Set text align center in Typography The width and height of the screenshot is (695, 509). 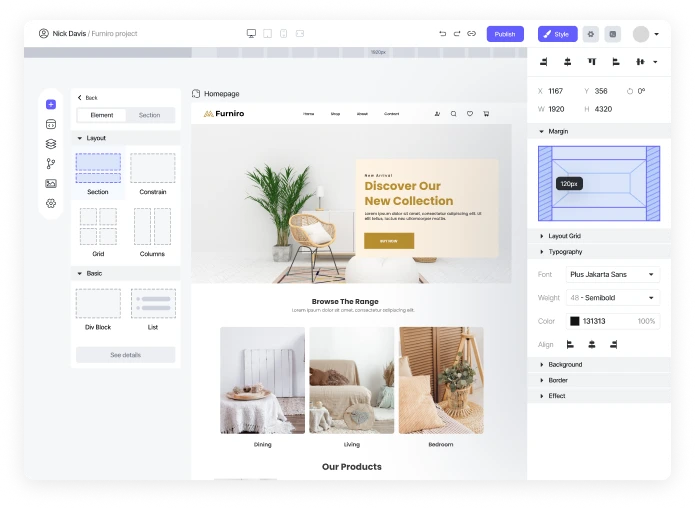[x=592, y=345]
